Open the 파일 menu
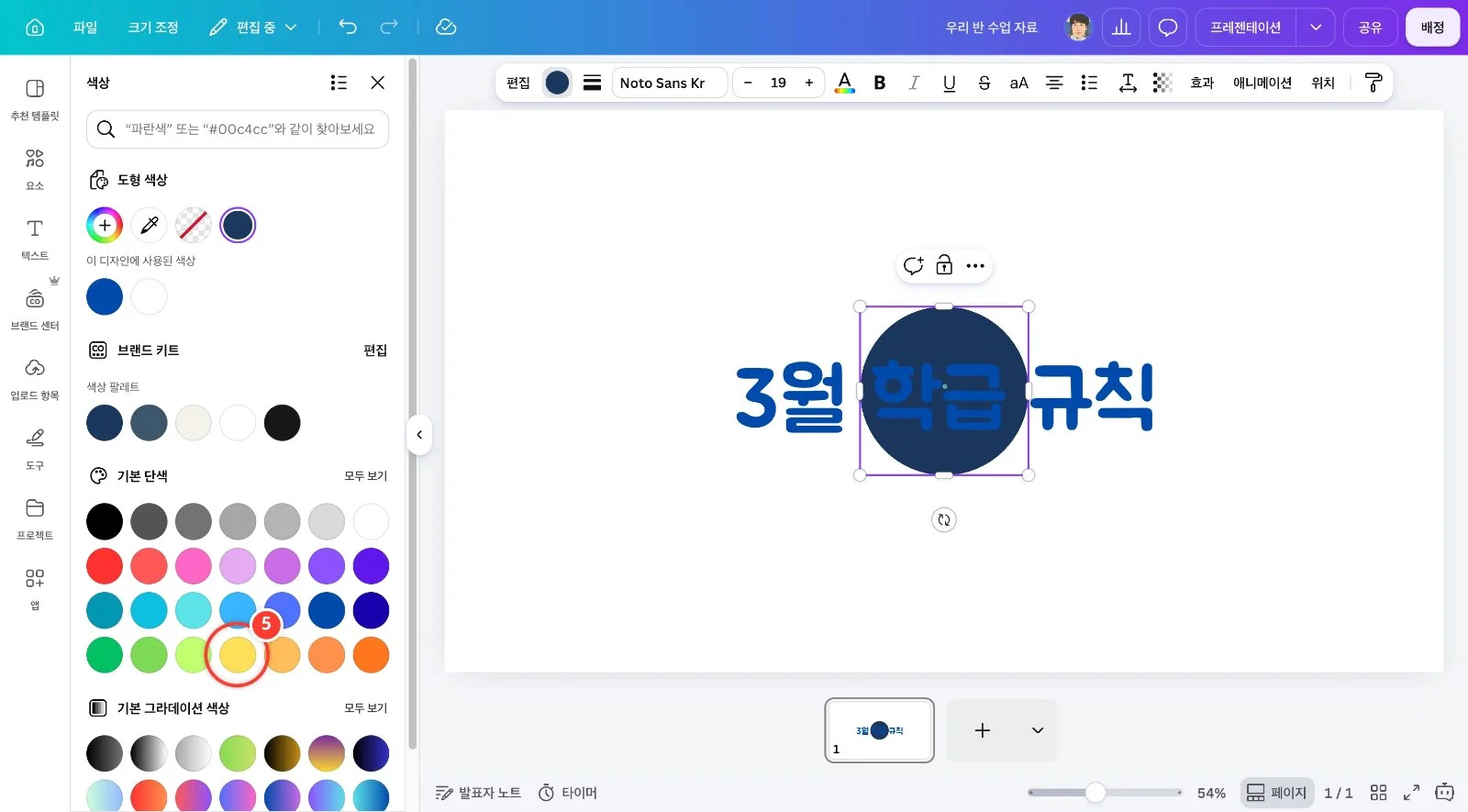 (x=85, y=28)
